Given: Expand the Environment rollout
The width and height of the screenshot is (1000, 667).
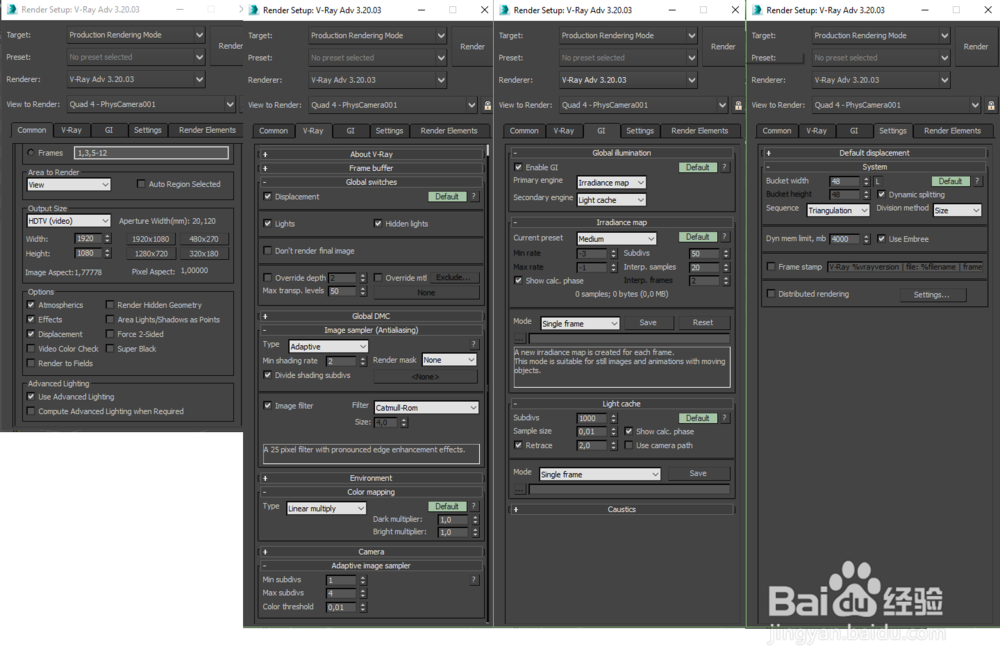Looking at the screenshot, I should pyautogui.click(x=371, y=478).
